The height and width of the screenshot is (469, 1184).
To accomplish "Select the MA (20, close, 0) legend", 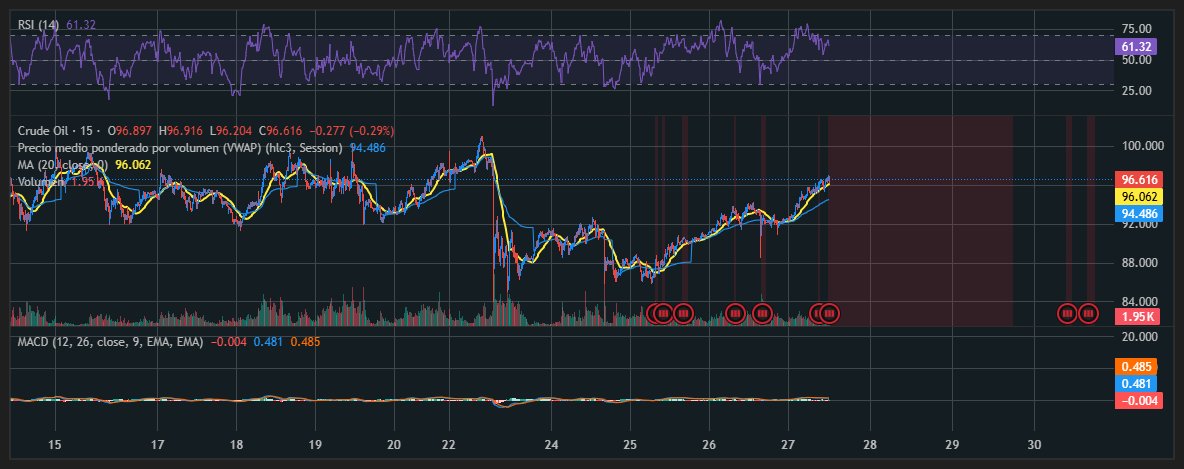I will click(x=63, y=164).
